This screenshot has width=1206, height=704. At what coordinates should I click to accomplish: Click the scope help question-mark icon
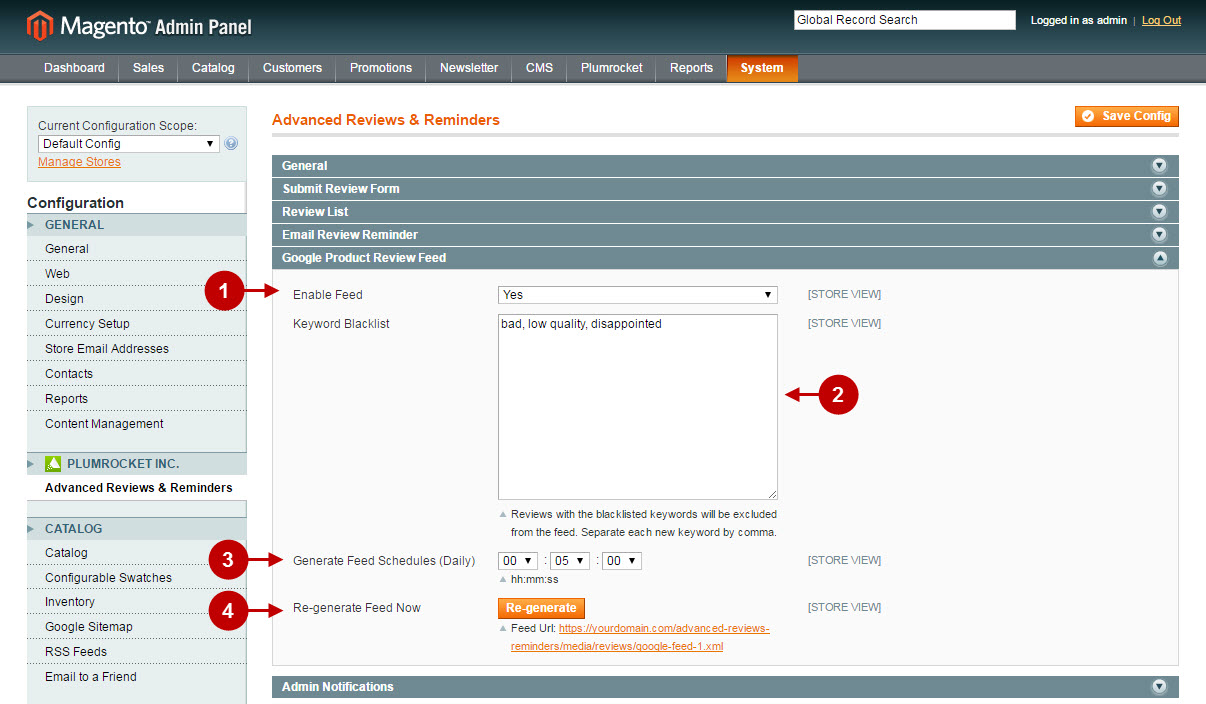tap(231, 144)
